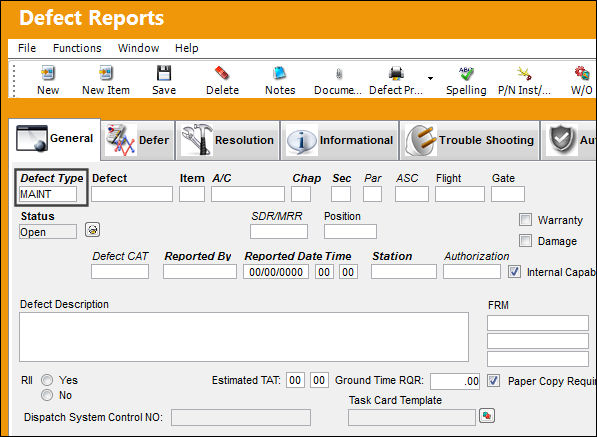Click the second FRM field
This screenshot has width=597, height=437.
tap(538, 341)
